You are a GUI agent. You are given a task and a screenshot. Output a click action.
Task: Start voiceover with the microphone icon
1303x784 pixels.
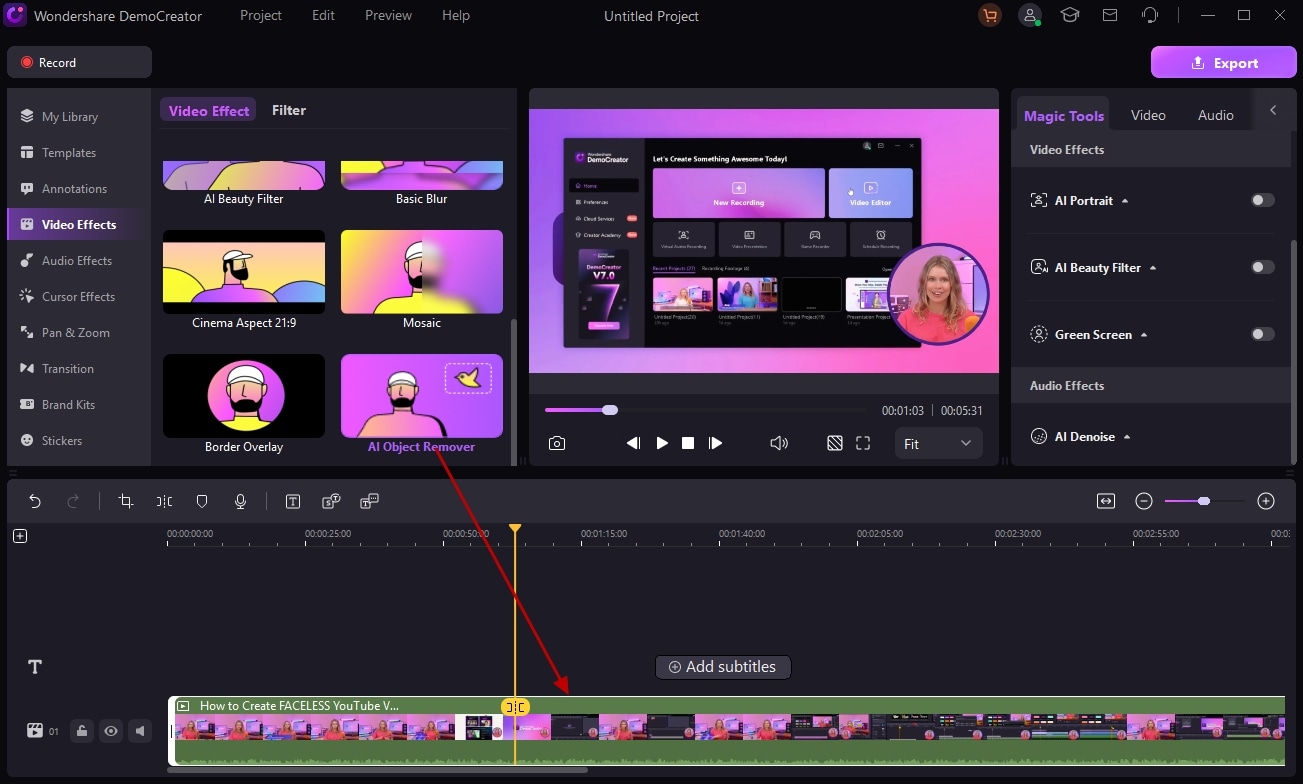tap(240, 501)
